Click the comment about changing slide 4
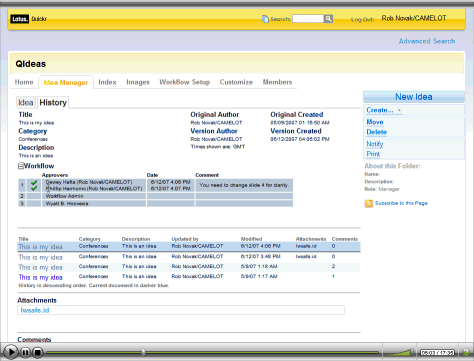The width and height of the screenshot is (474, 361). (x=244, y=185)
